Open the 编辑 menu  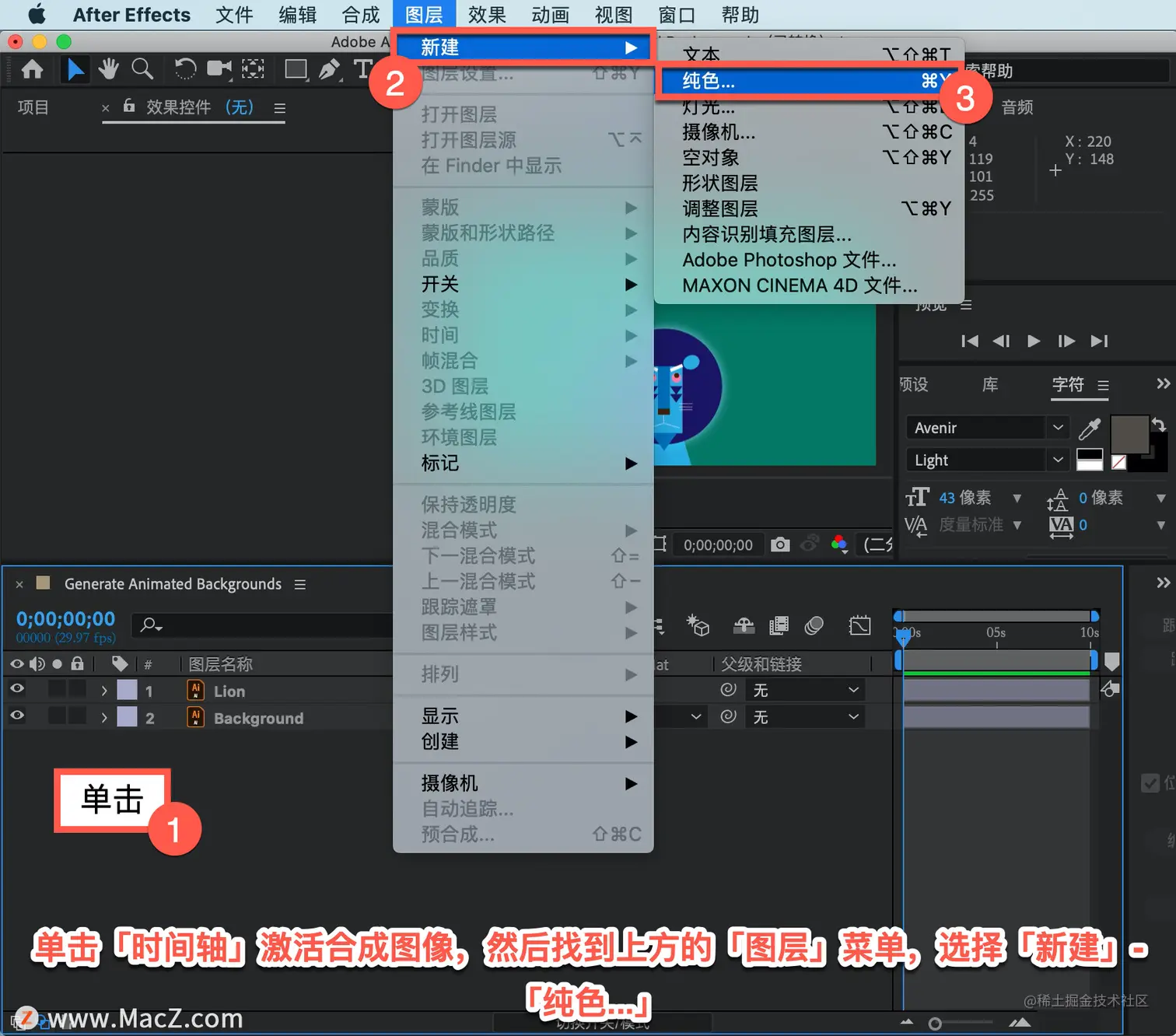click(297, 15)
